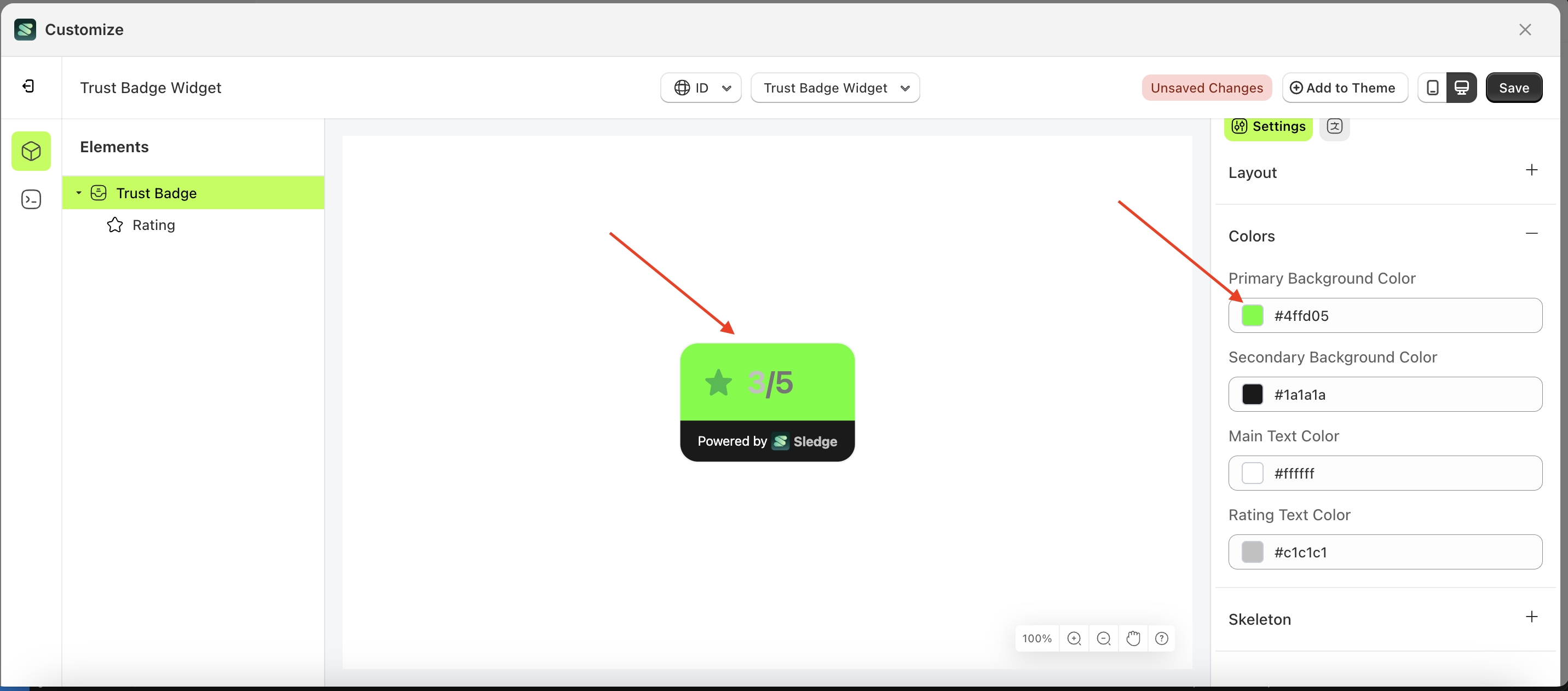Click the zoom out magnifier icon
Viewport: 1568px width, 691px height.
(x=1104, y=638)
